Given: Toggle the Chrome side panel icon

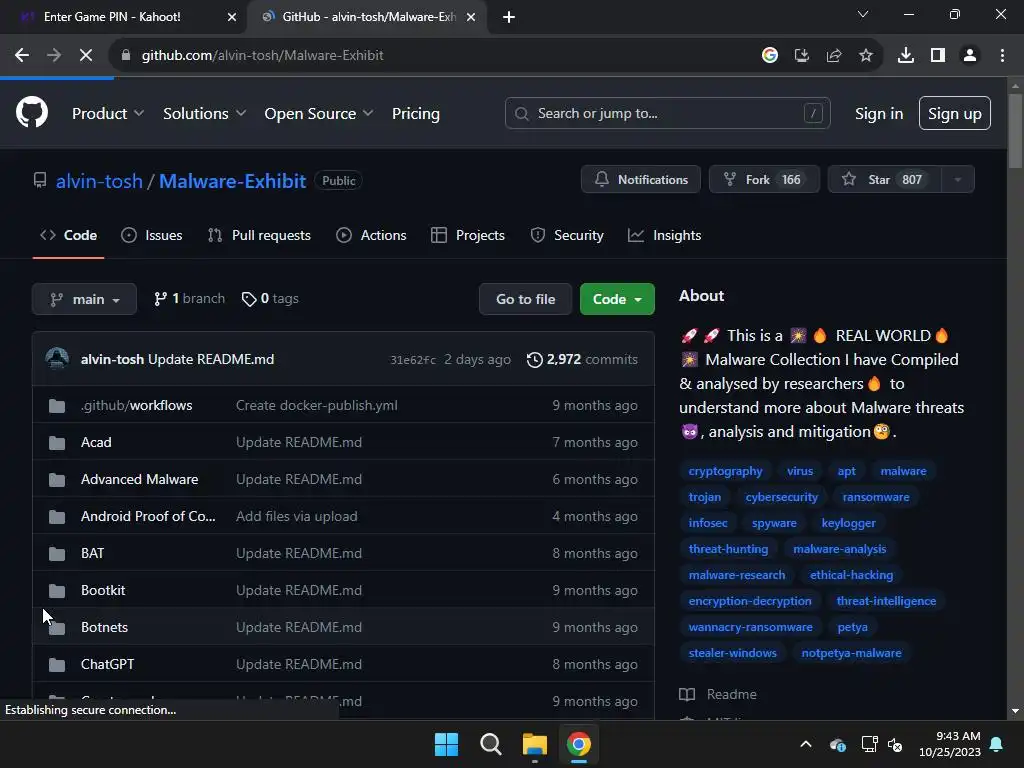Looking at the screenshot, I should [938, 56].
